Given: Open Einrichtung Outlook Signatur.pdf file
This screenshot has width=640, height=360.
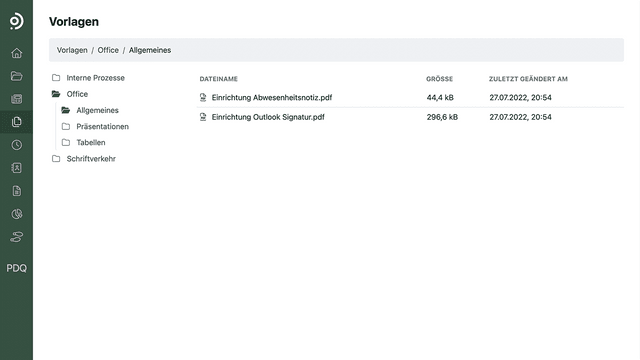Looking at the screenshot, I should pos(268,117).
